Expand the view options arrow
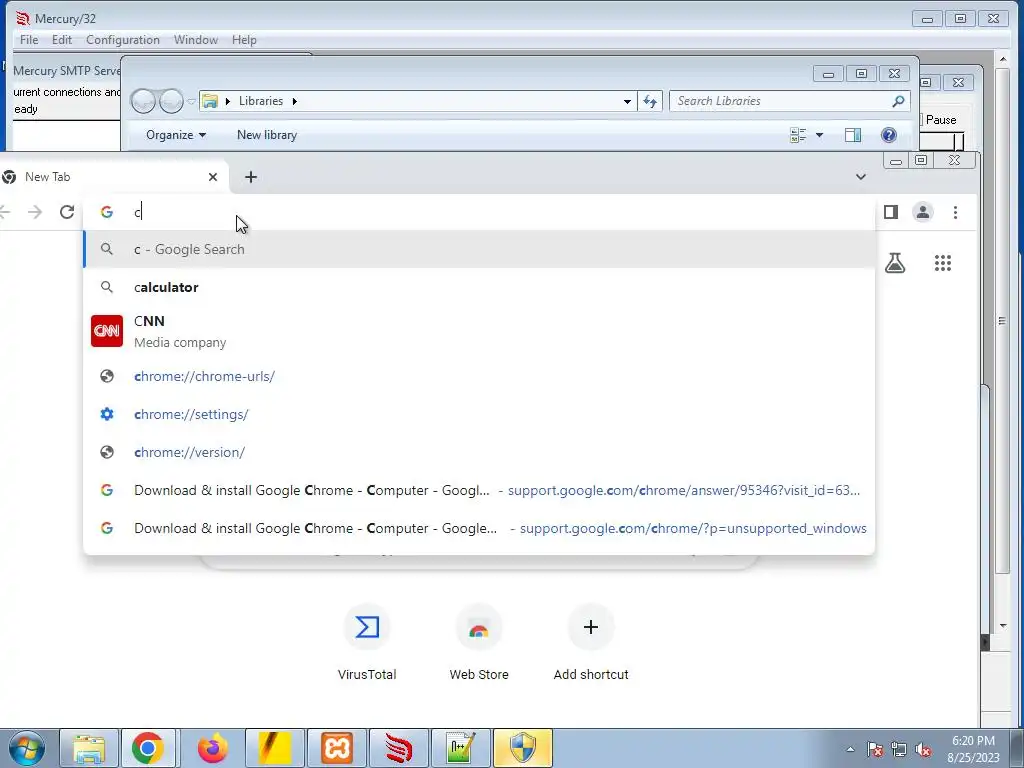1024x768 pixels. point(820,135)
